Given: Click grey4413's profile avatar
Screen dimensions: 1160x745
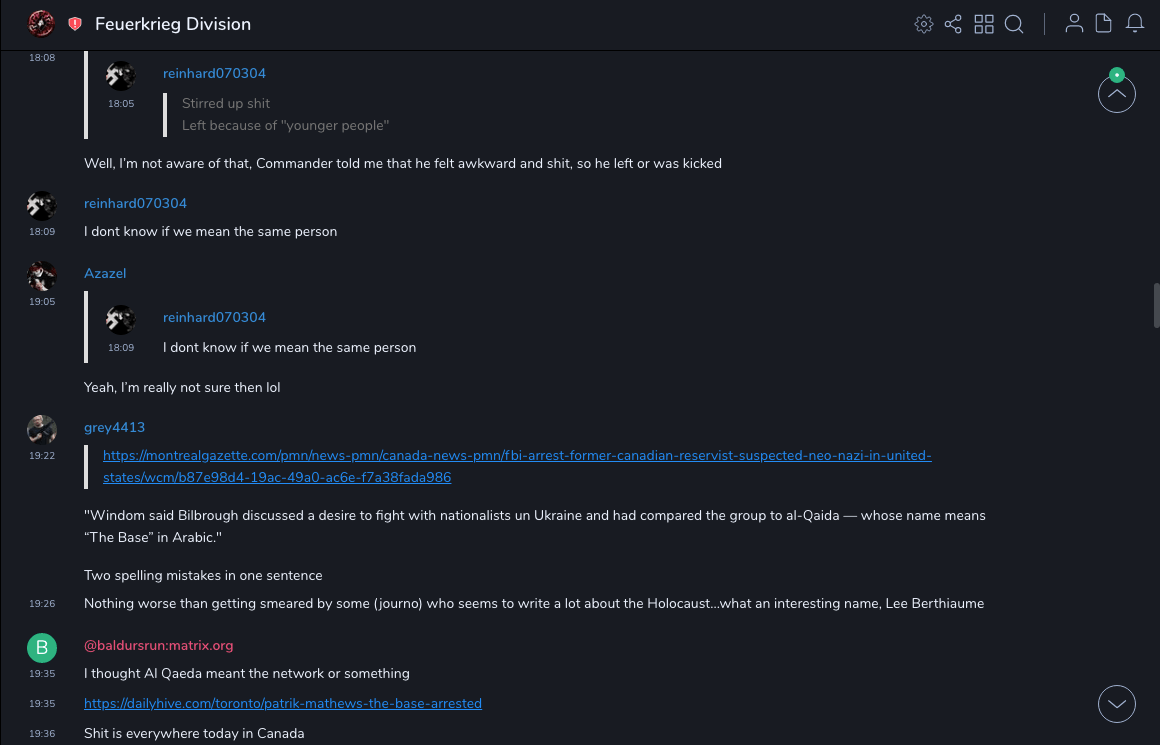Looking at the screenshot, I should click(42, 430).
